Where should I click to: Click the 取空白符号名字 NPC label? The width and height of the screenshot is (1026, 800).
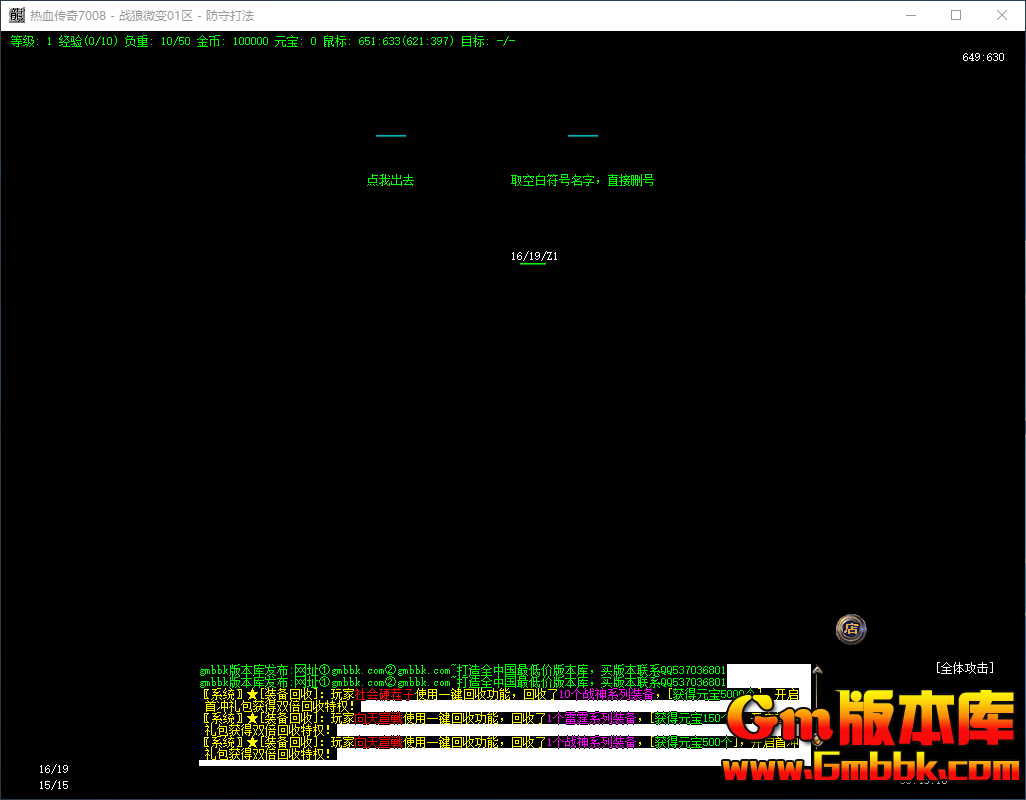click(582, 181)
